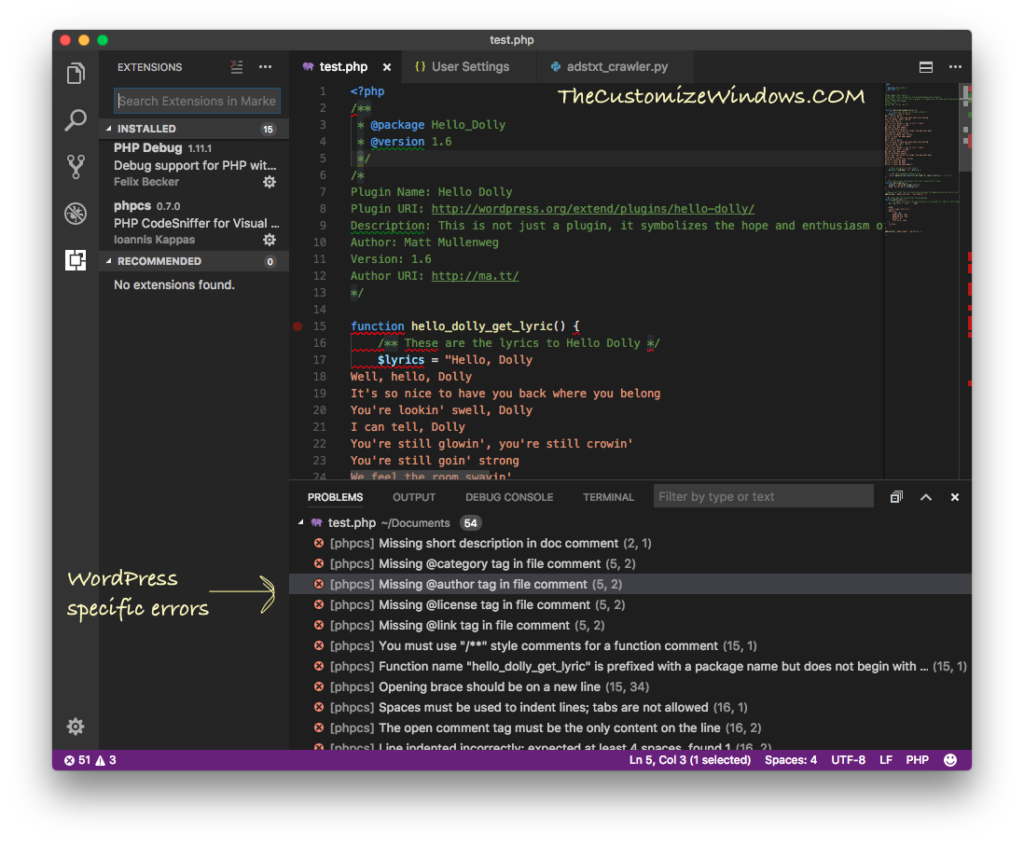Close the test.php editor tab
The width and height of the screenshot is (1024, 845).
pos(387,67)
